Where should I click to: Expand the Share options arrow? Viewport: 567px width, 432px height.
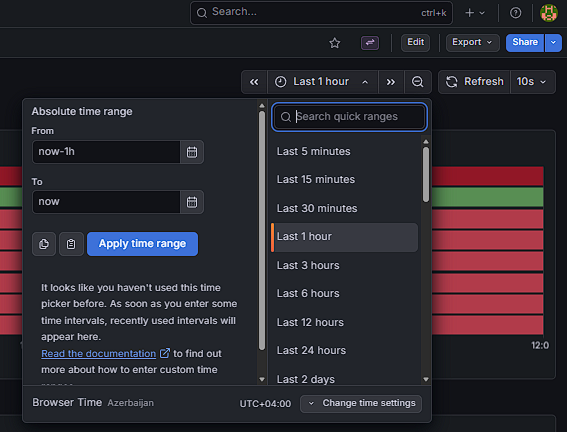click(x=553, y=43)
